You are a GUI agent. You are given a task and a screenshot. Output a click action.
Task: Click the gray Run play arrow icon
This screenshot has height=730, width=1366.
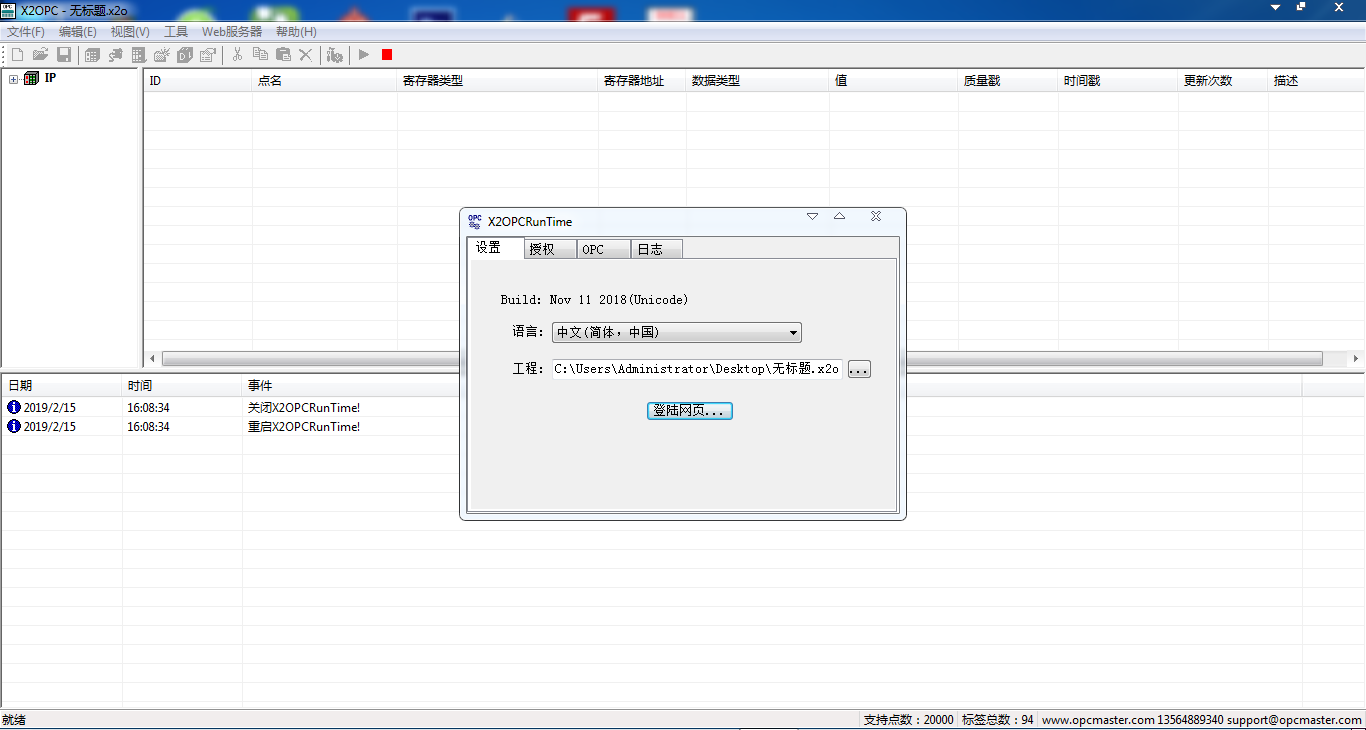click(364, 55)
